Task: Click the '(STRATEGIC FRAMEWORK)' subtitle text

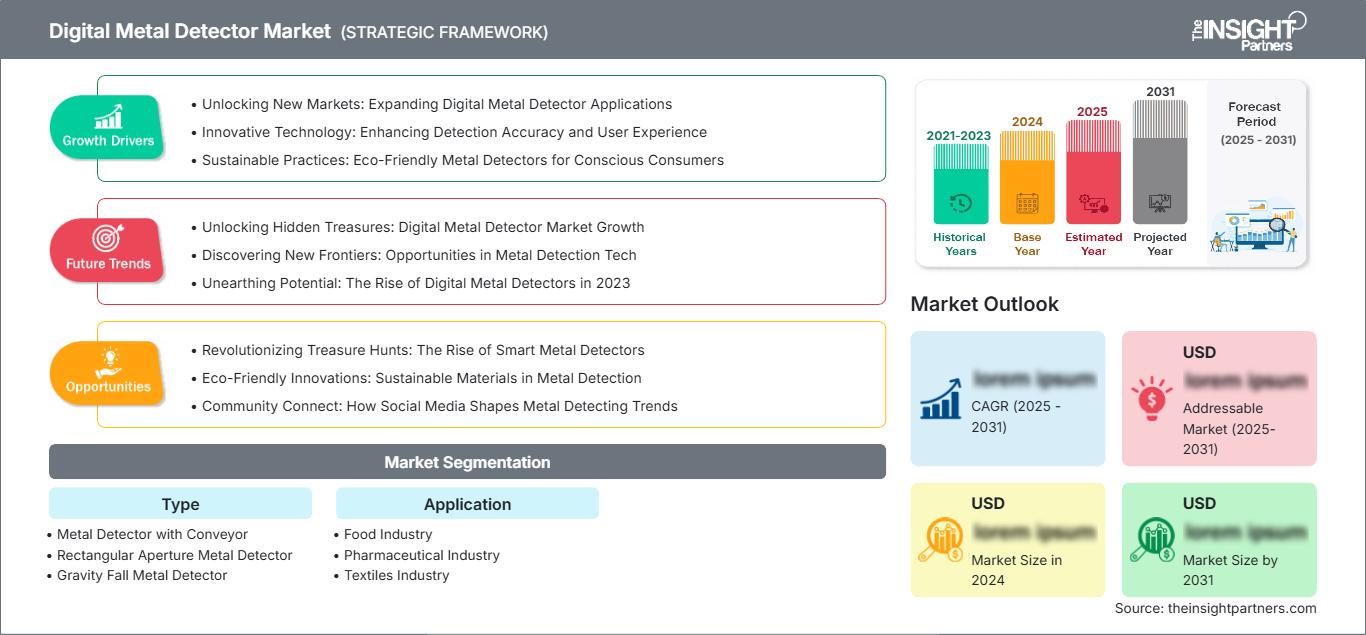Action: click(444, 32)
